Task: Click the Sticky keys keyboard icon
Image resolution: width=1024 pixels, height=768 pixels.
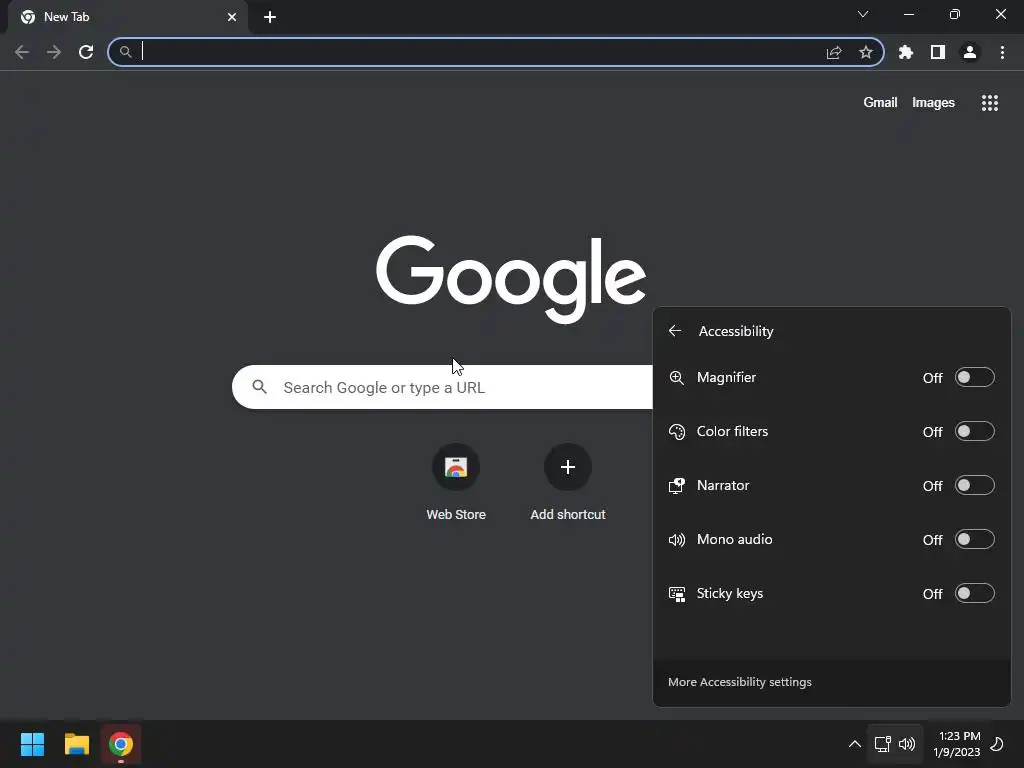Action: tap(677, 594)
